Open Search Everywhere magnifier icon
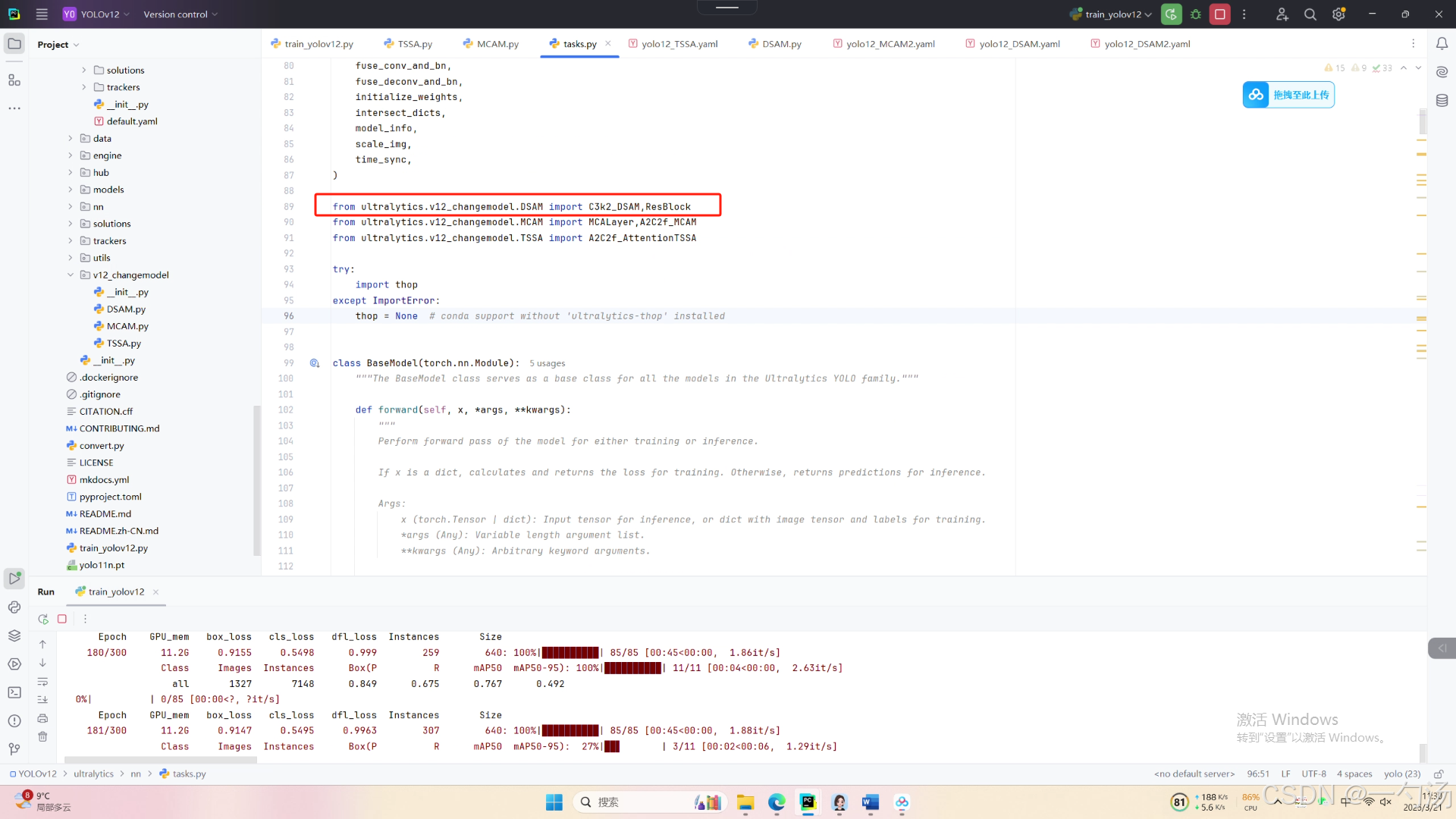 pos(1310,14)
